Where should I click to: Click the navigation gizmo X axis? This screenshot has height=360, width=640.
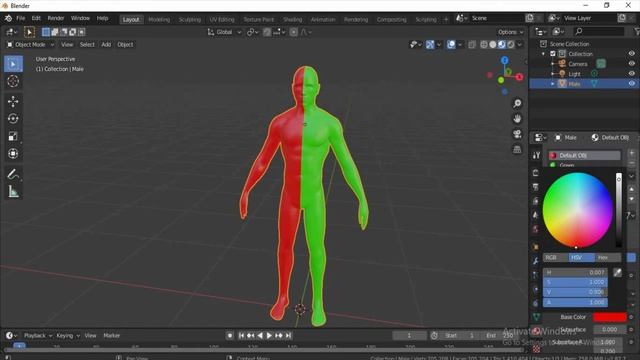pyautogui.click(x=519, y=77)
